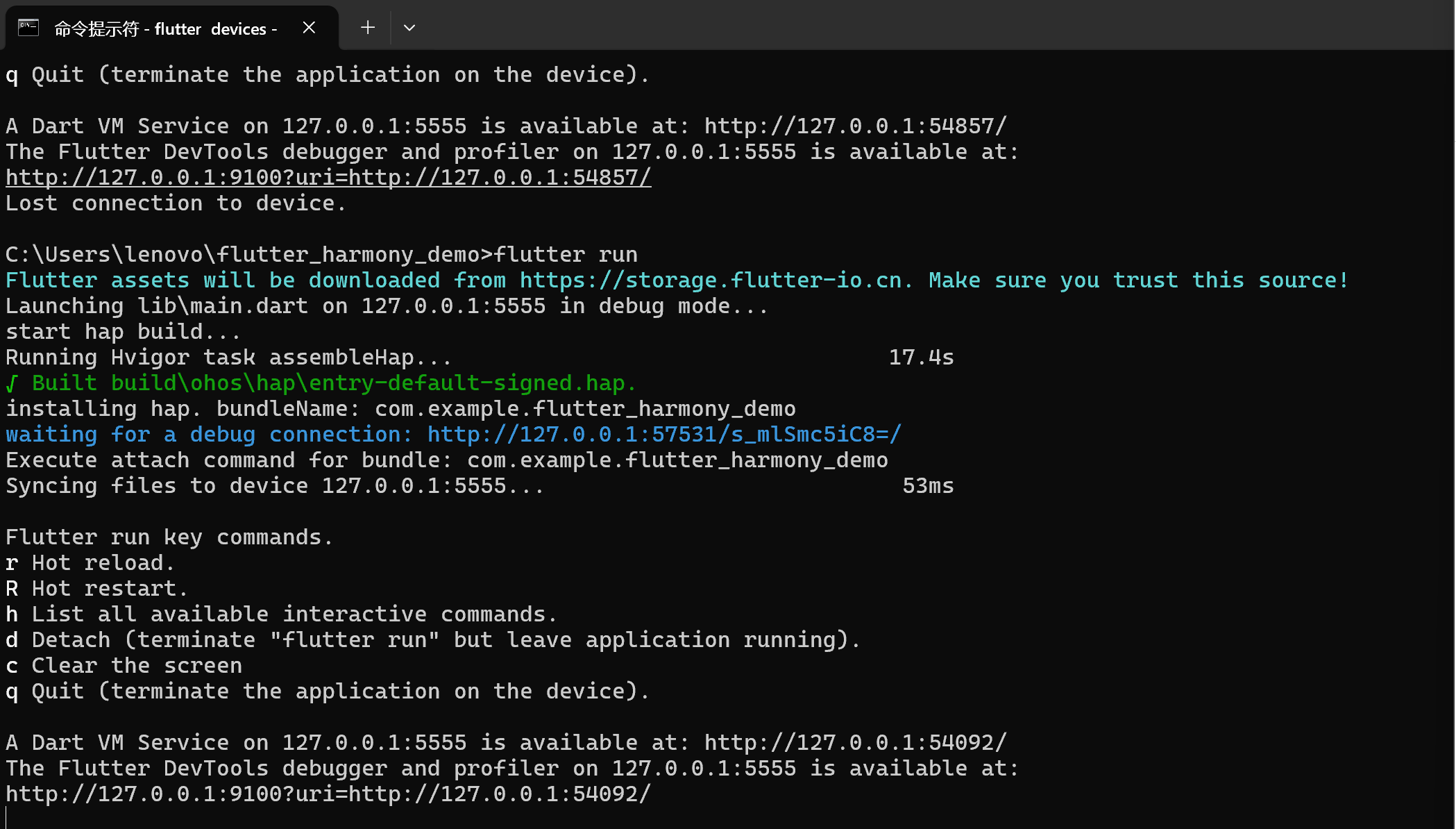This screenshot has width=1456, height=829.
Task: Click the 'r Hot reload.' line
Action: pos(90,563)
